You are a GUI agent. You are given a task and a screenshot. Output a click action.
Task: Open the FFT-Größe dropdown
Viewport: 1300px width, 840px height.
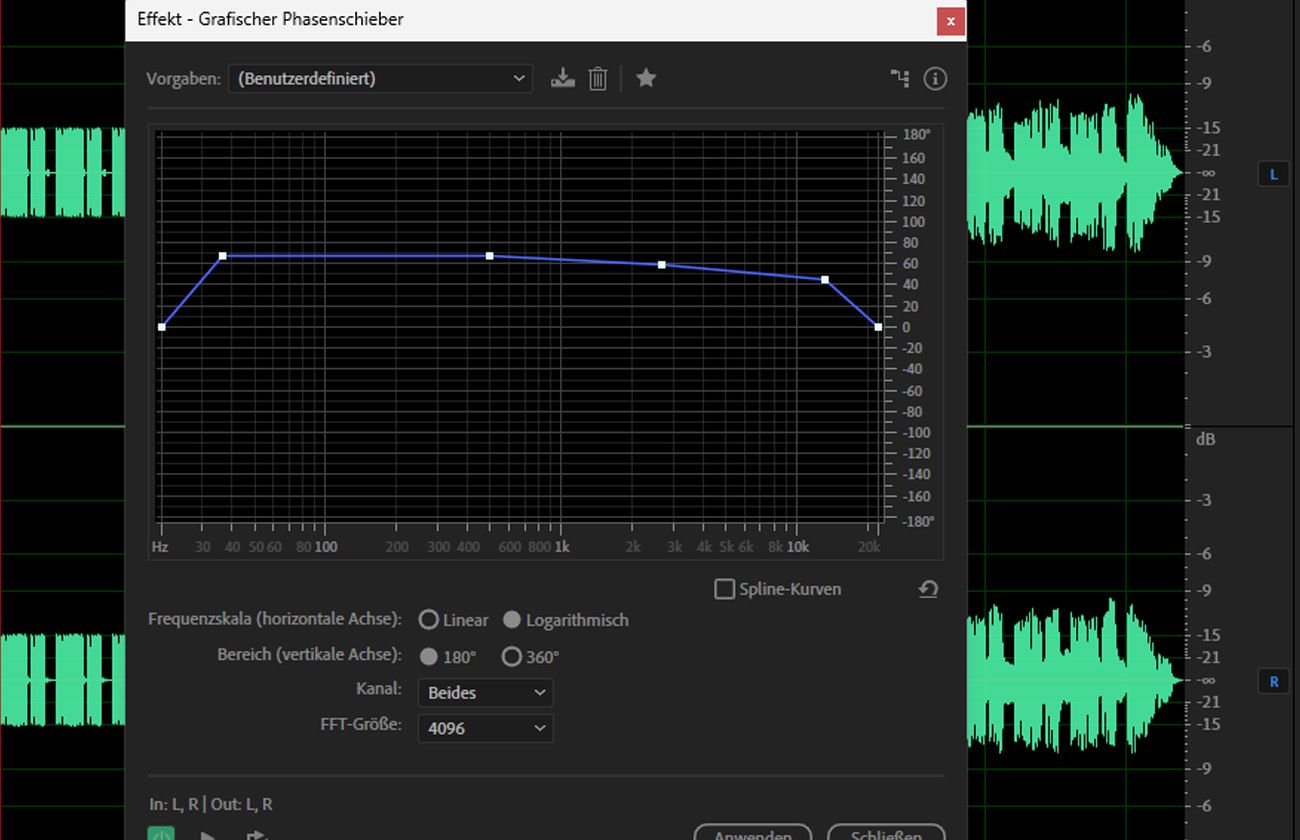485,728
